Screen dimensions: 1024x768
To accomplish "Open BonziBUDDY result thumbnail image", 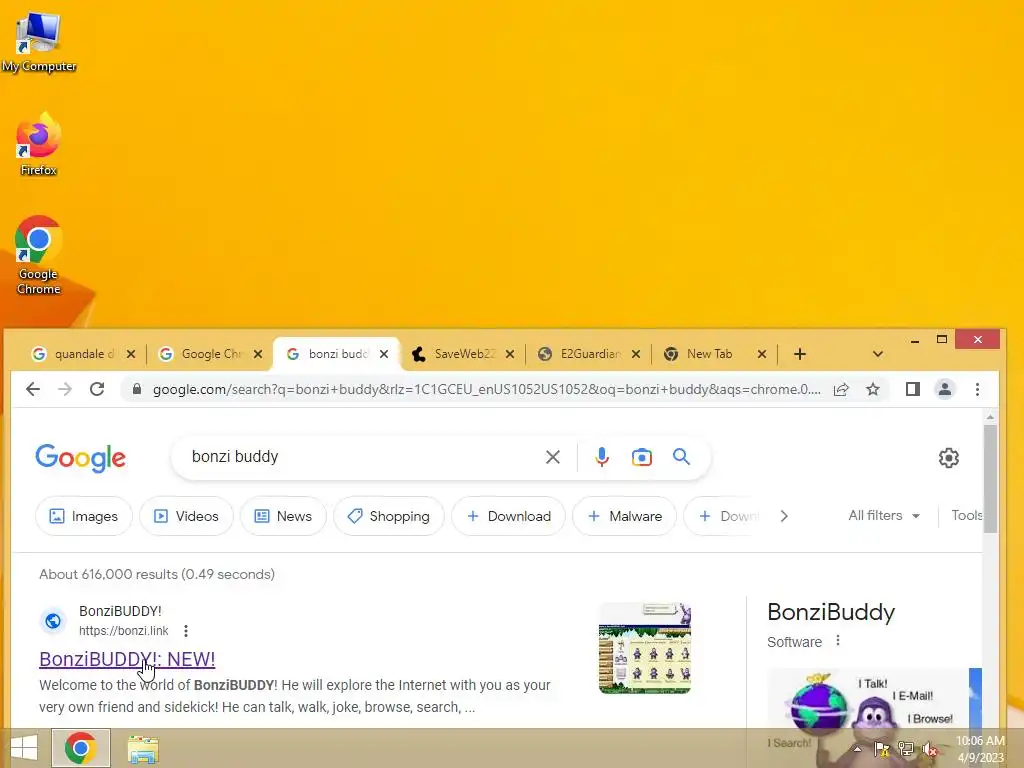I will click(x=645, y=648).
